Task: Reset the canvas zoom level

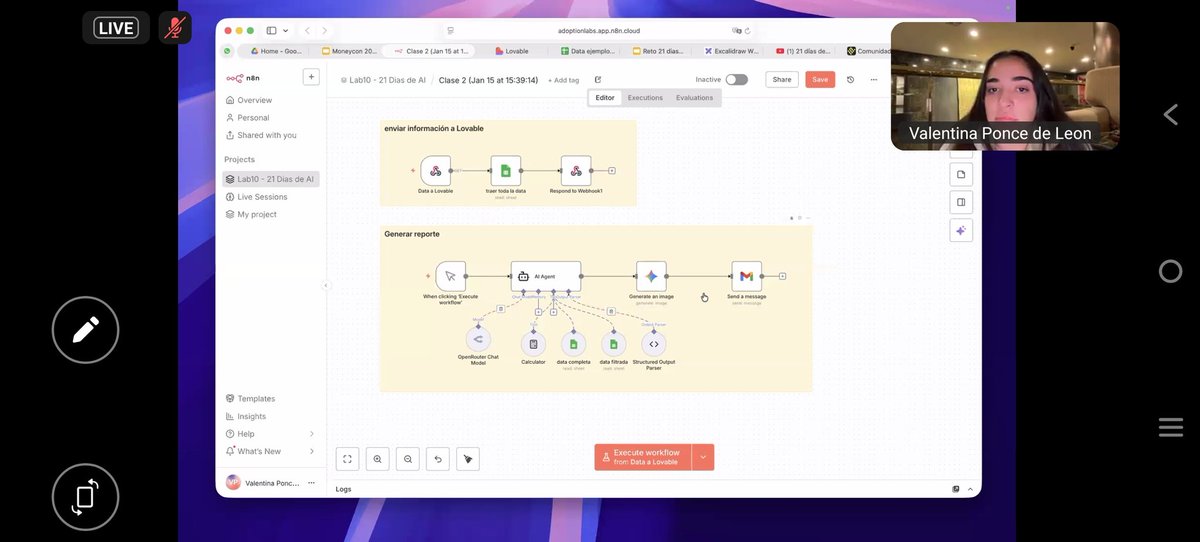Action: [x=438, y=459]
